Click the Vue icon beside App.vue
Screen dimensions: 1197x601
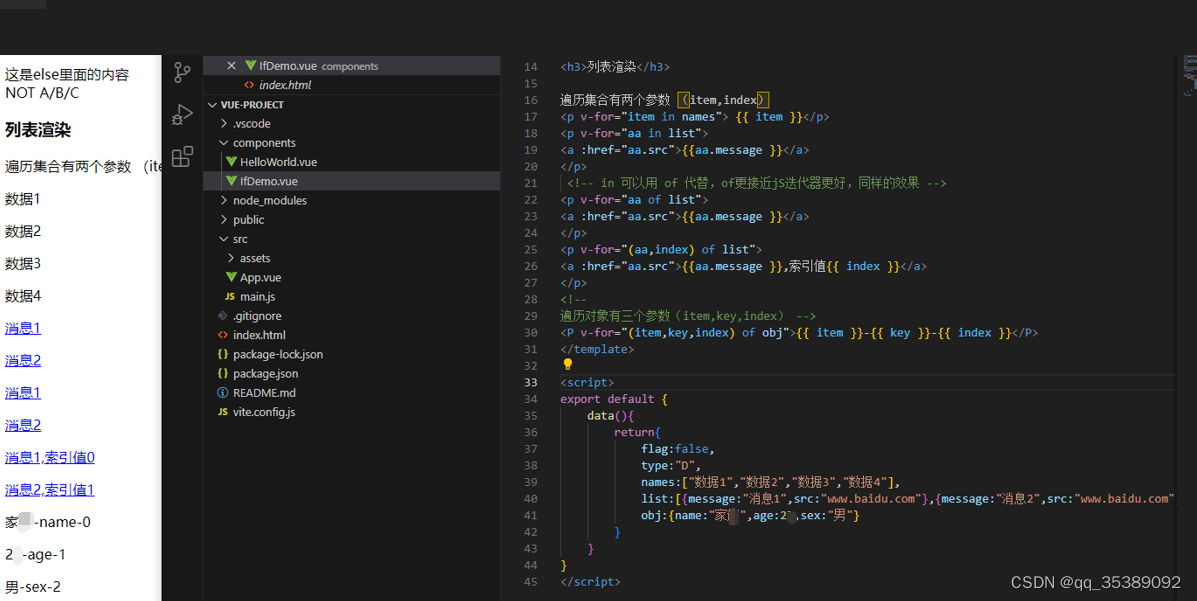pos(231,277)
